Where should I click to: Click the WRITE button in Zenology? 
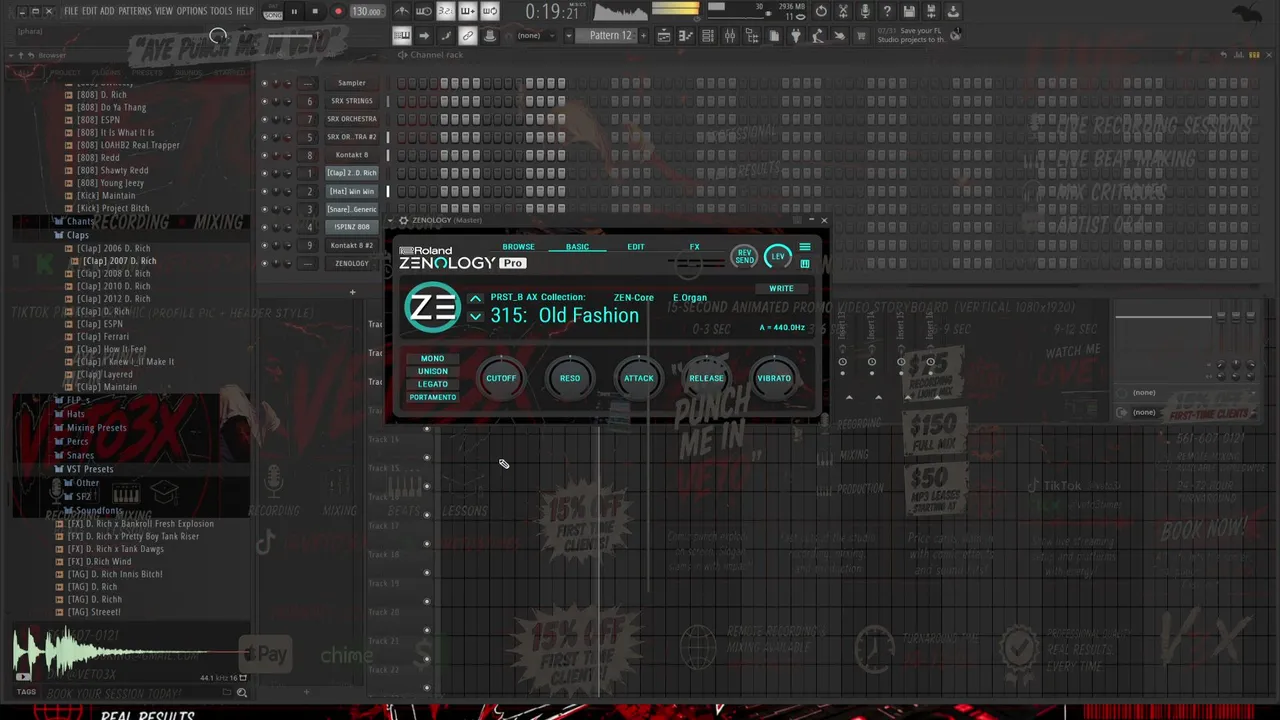781,289
